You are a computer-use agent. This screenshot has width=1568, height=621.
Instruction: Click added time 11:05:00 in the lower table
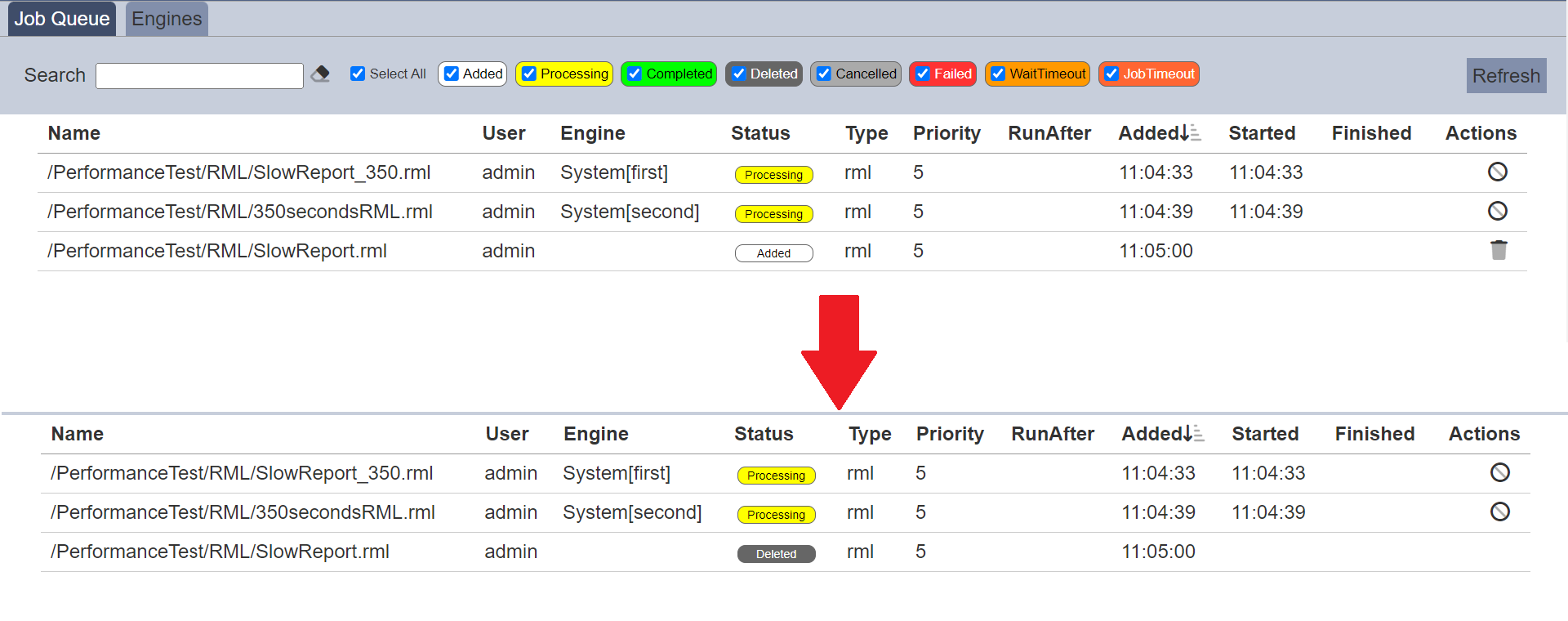point(1158,552)
